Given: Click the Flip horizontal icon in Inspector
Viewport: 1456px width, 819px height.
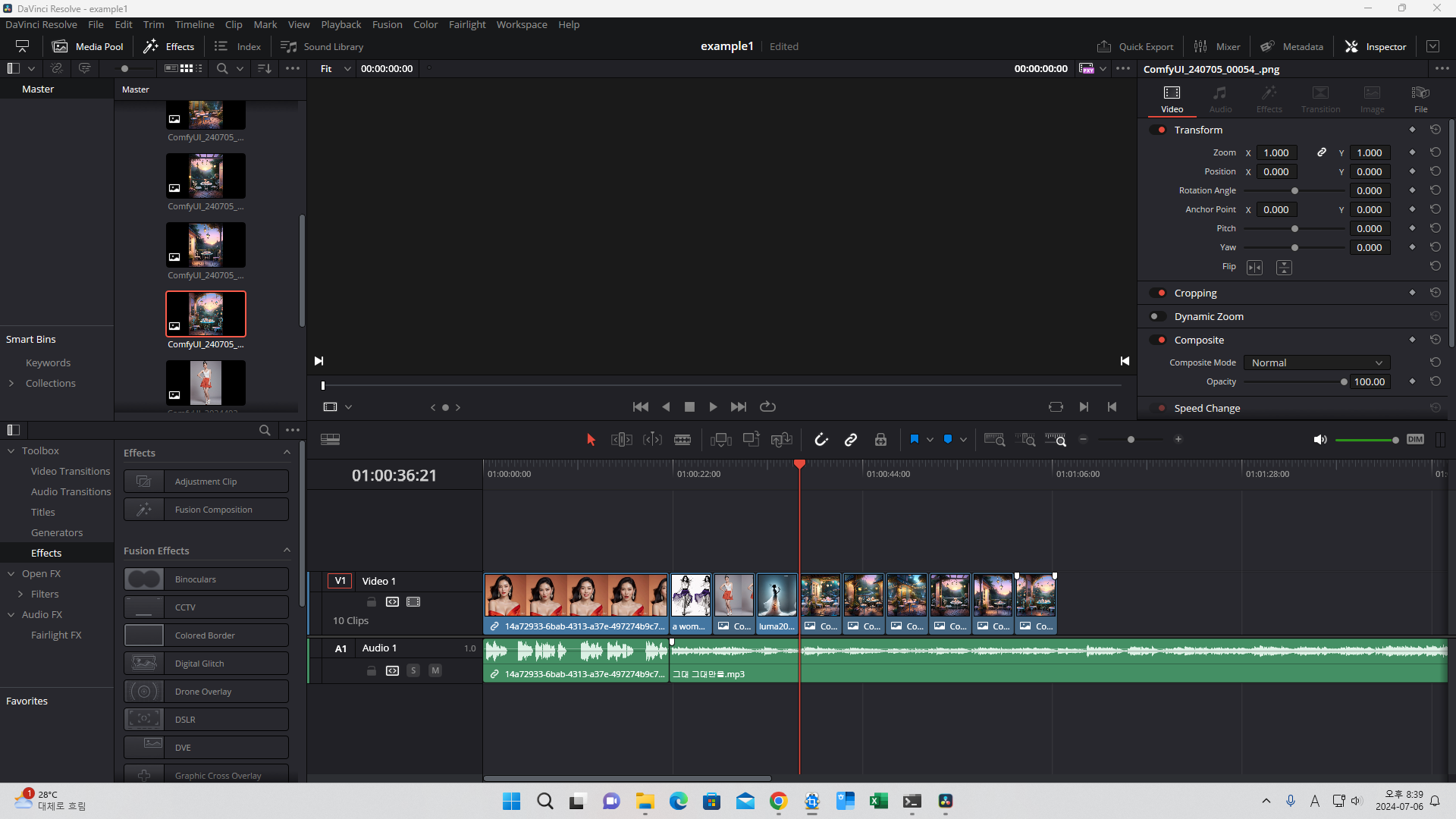Looking at the screenshot, I should click(x=1255, y=268).
